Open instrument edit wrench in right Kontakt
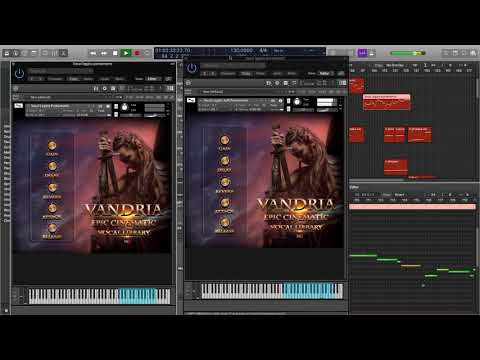Image resolution: width=480 pixels, height=360 pixels. point(191,100)
